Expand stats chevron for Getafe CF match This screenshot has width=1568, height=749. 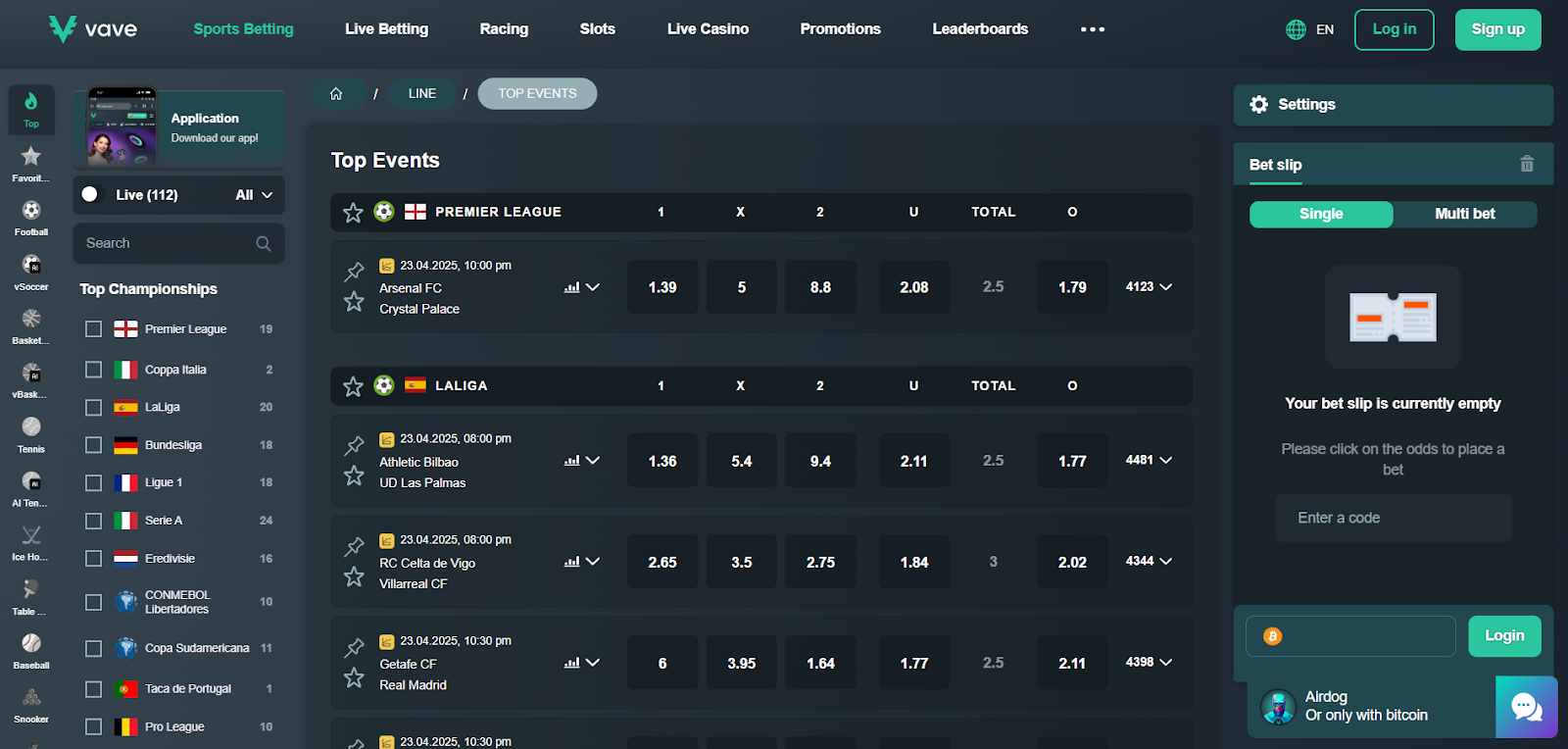coord(592,663)
